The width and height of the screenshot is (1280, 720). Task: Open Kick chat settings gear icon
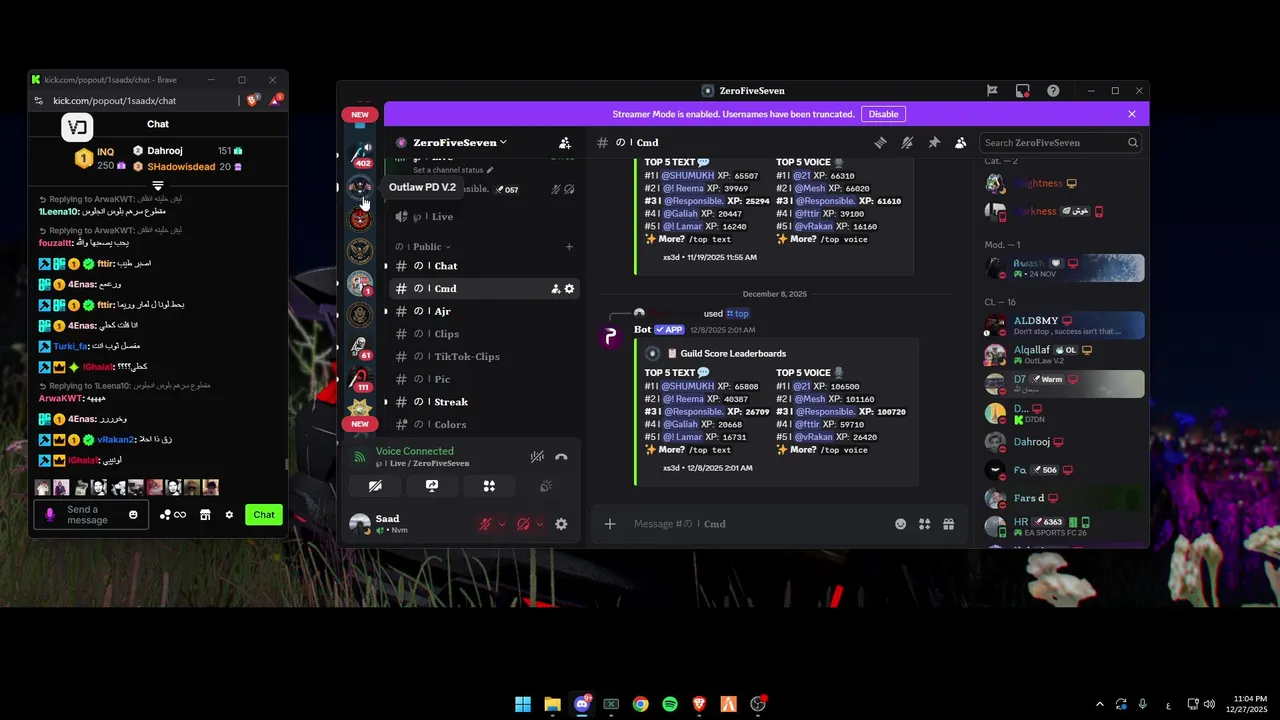pyautogui.click(x=229, y=515)
